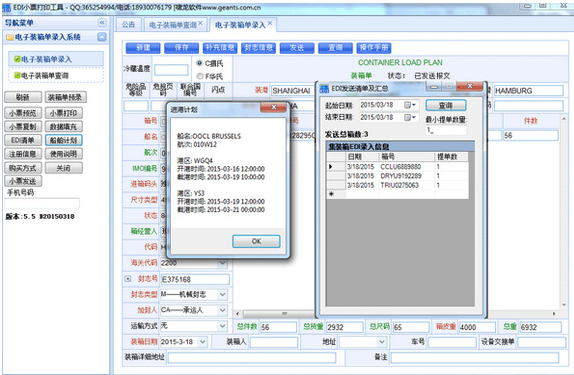Screen dimensions: 574x375
Task: Select the F华氏 radio button
Action: [x=200, y=76]
